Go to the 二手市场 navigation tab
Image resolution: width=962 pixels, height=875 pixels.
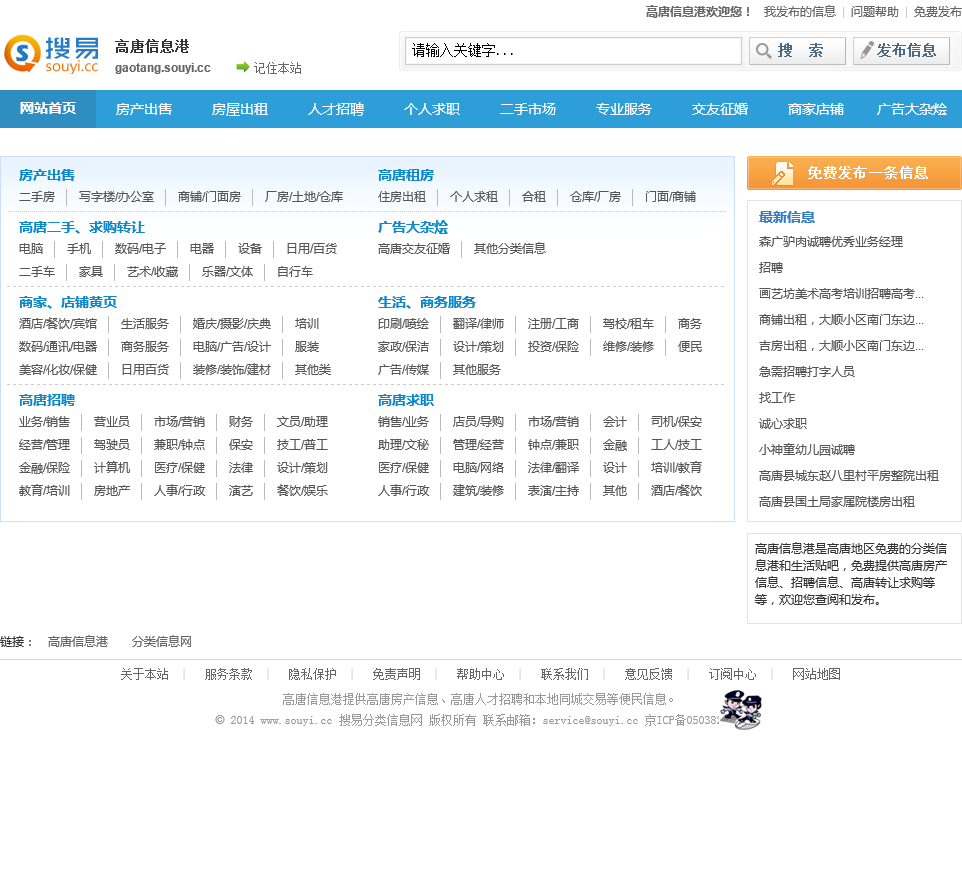point(528,109)
